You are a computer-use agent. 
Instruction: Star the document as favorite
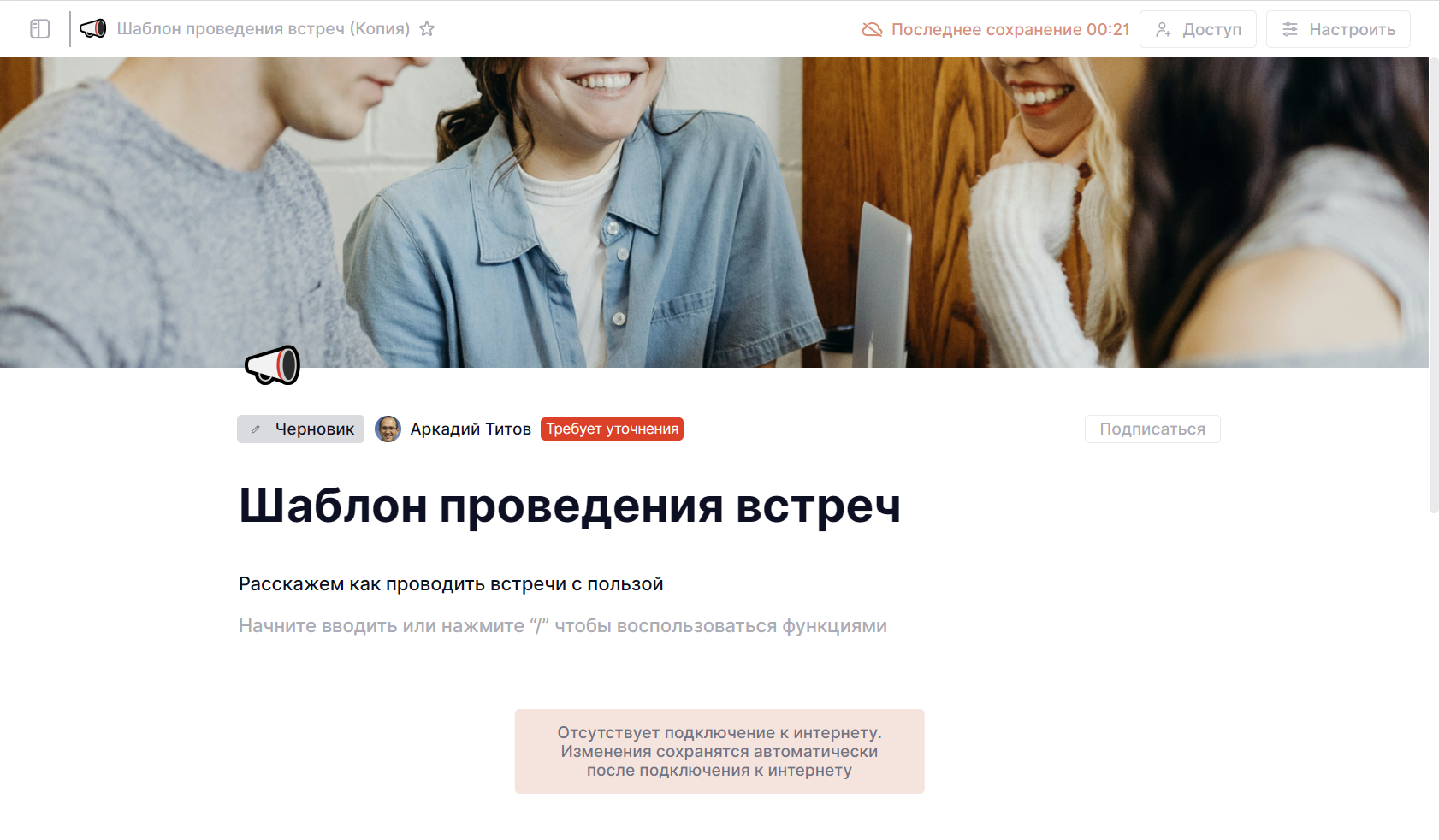(x=427, y=29)
